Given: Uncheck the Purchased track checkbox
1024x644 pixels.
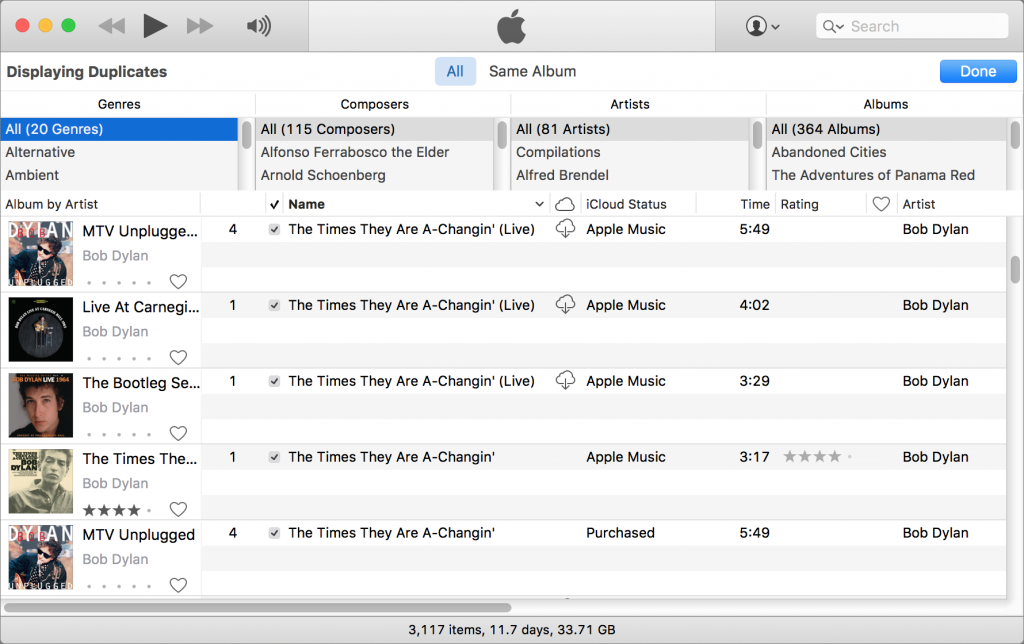Looking at the screenshot, I should click(x=274, y=533).
